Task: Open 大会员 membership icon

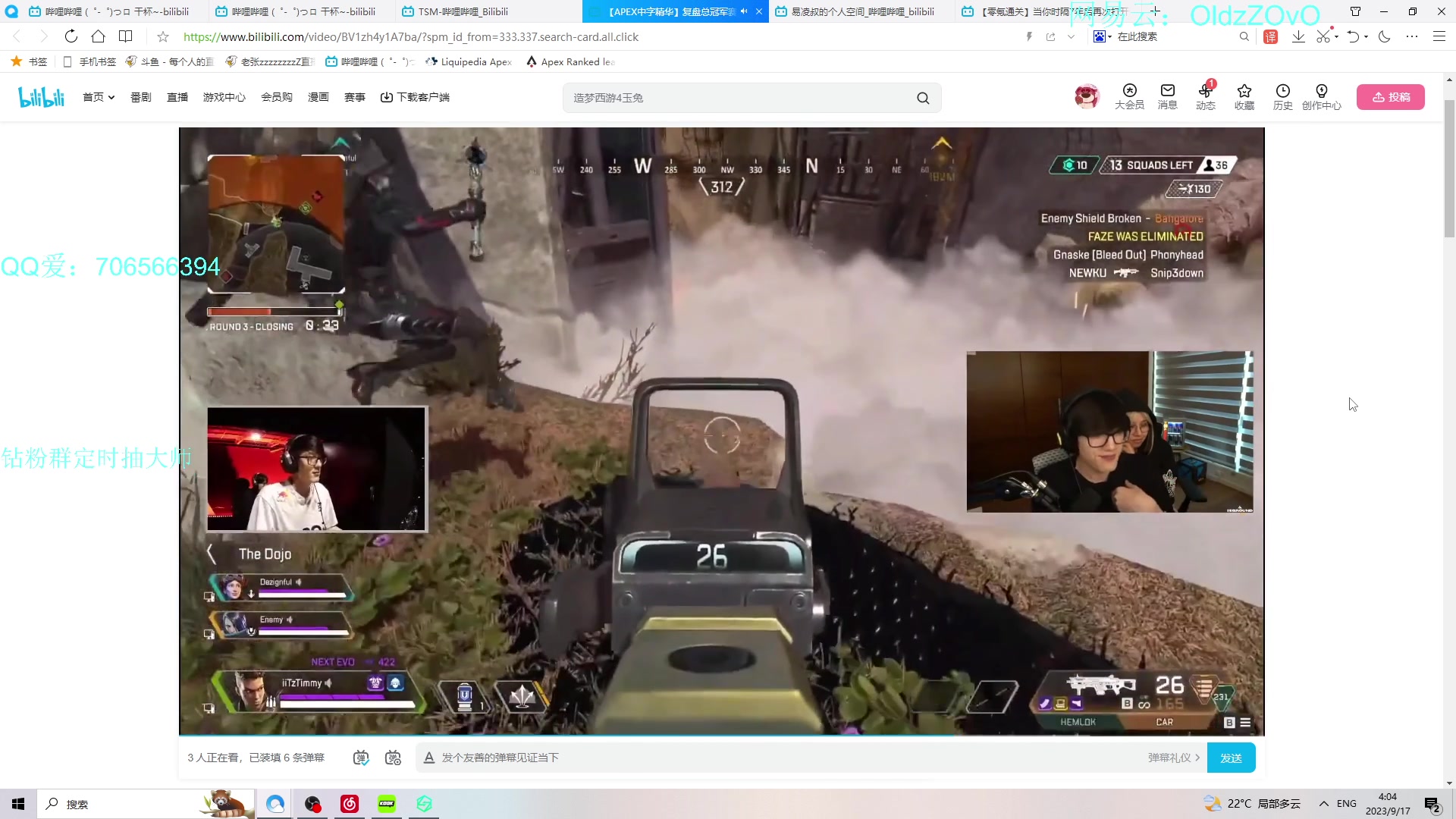Action: pos(1129,97)
